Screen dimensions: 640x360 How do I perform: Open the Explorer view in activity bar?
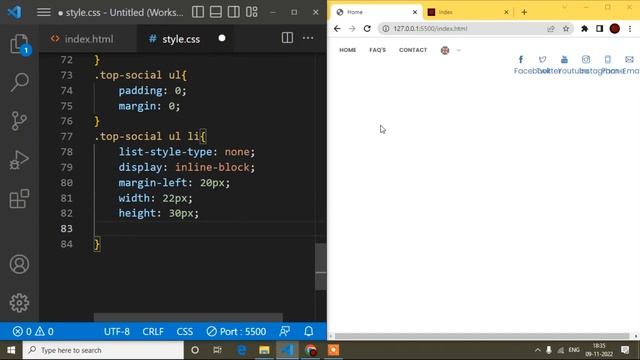tap(19, 44)
